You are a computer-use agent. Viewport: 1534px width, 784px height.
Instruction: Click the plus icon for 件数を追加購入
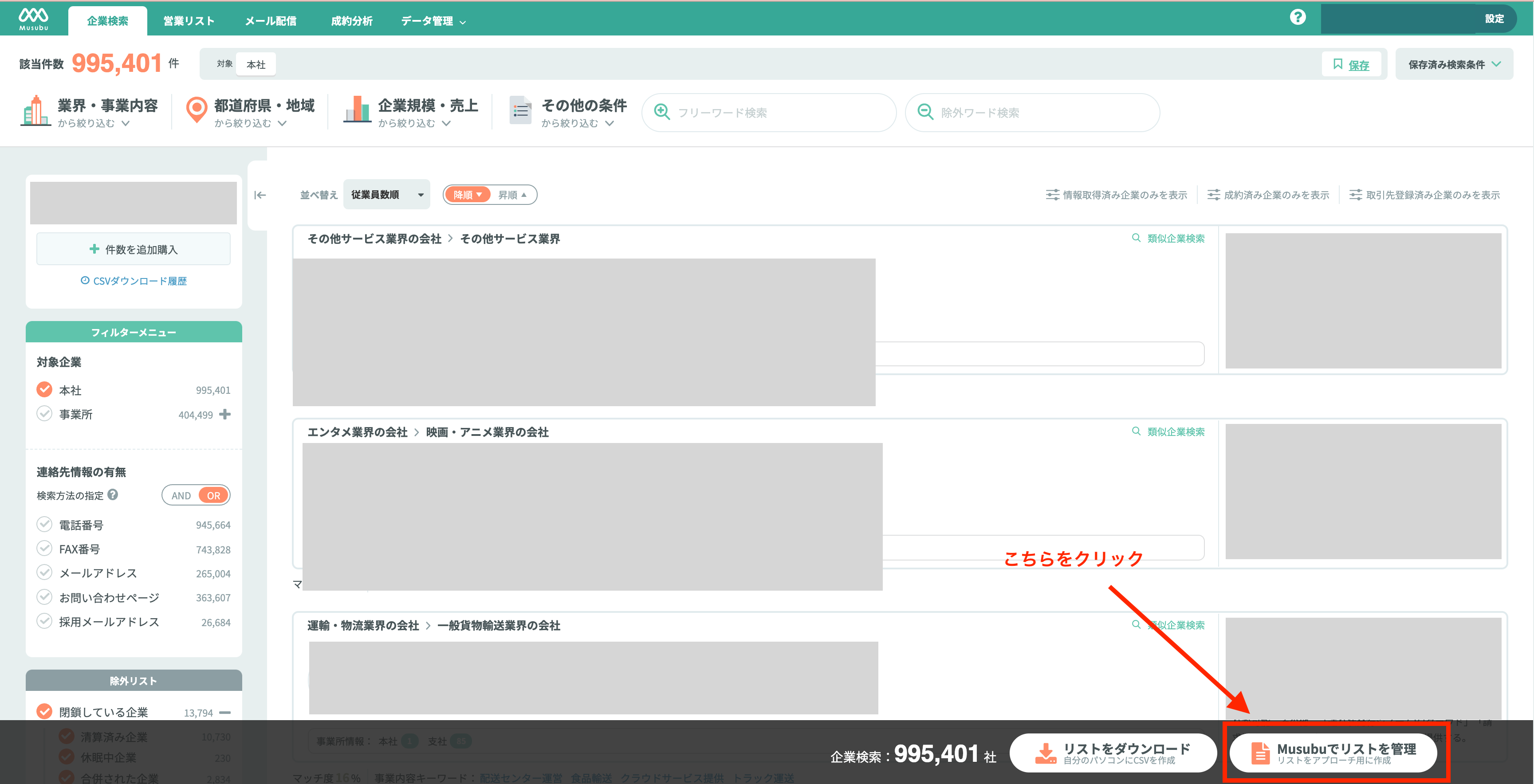94,249
